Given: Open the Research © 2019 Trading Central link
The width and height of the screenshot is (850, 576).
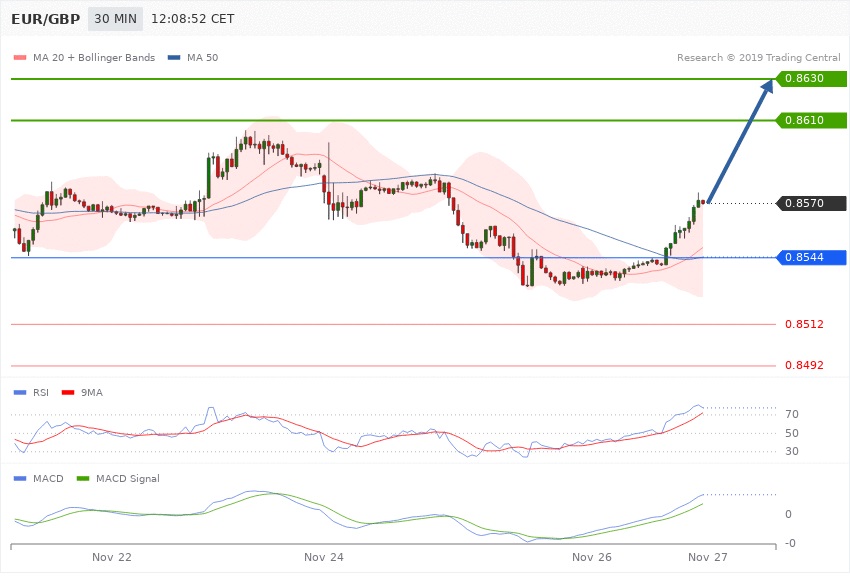Looking at the screenshot, I should click(x=758, y=57).
